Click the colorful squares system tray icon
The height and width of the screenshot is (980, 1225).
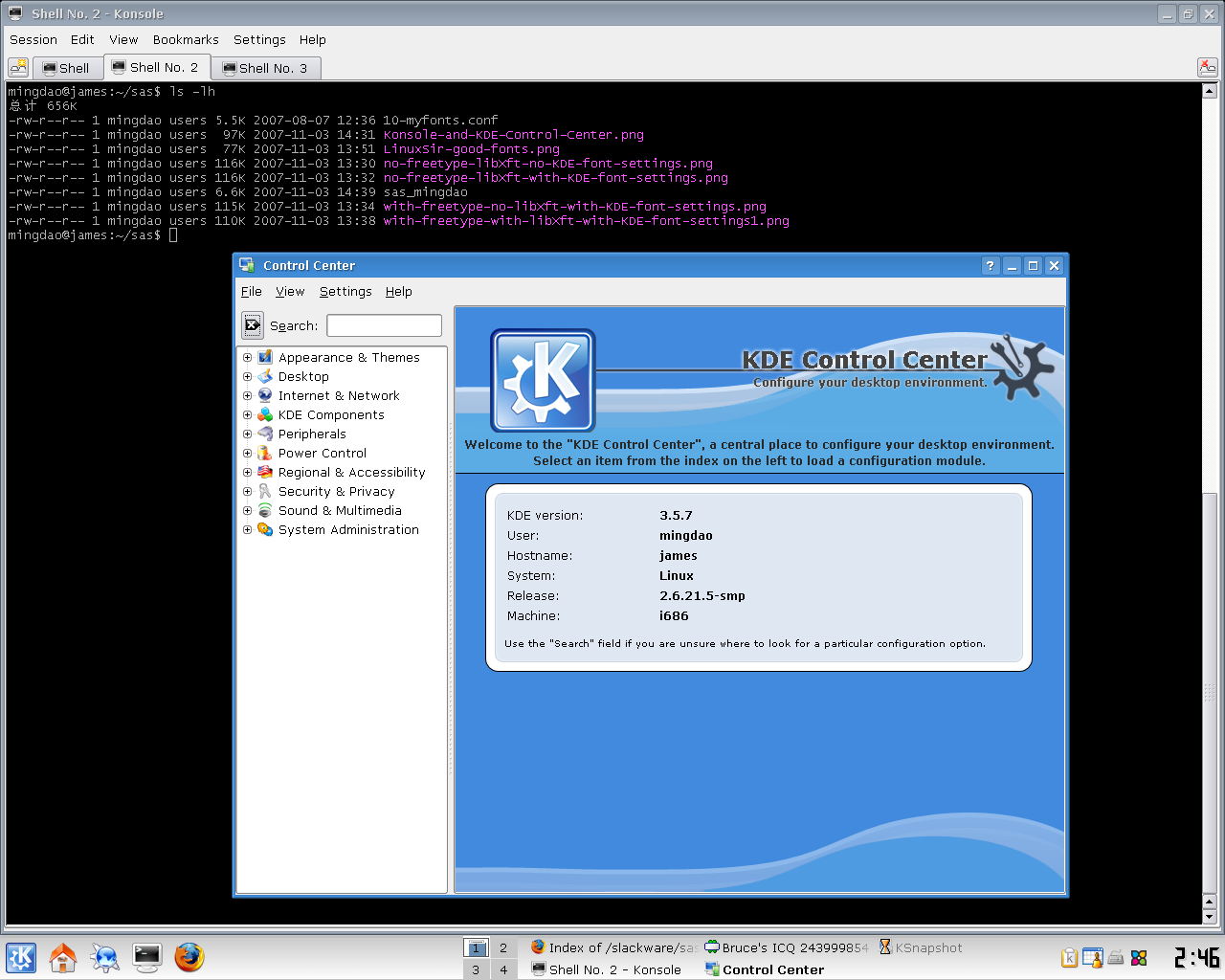click(1139, 957)
